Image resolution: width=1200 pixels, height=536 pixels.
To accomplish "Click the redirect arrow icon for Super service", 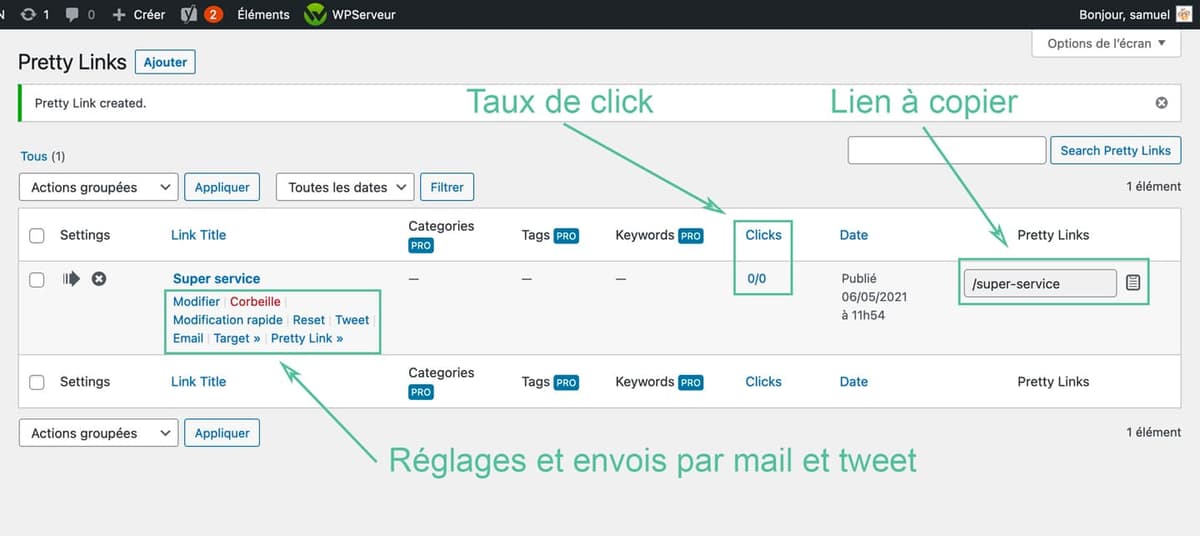I will [71, 279].
